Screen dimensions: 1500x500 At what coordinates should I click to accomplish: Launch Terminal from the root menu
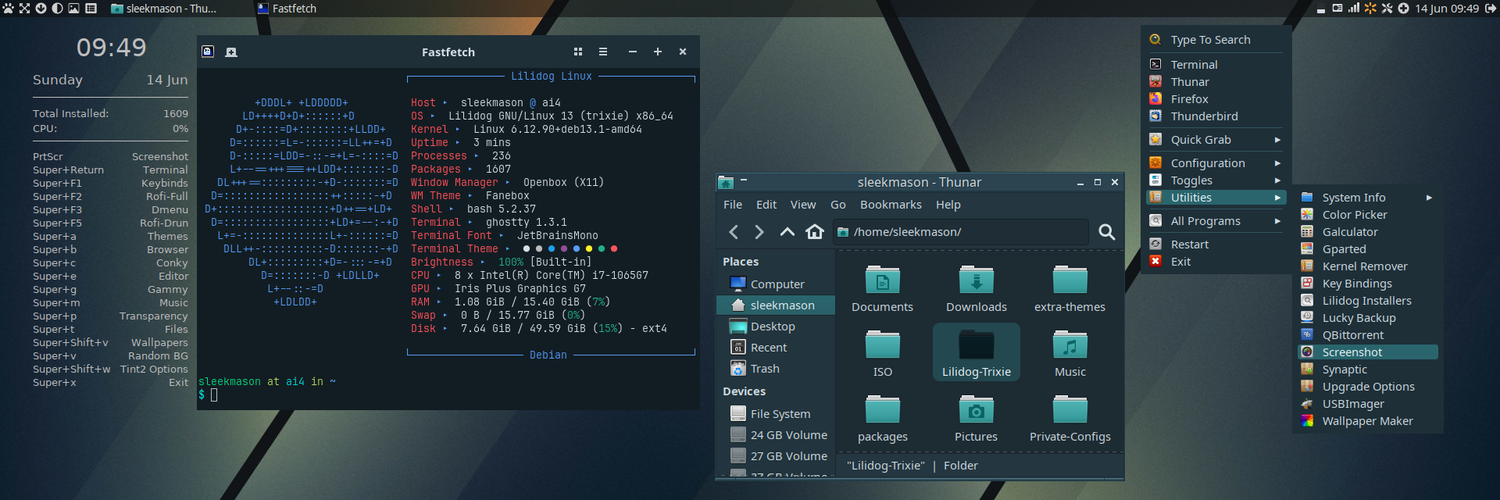(x=1216, y=64)
